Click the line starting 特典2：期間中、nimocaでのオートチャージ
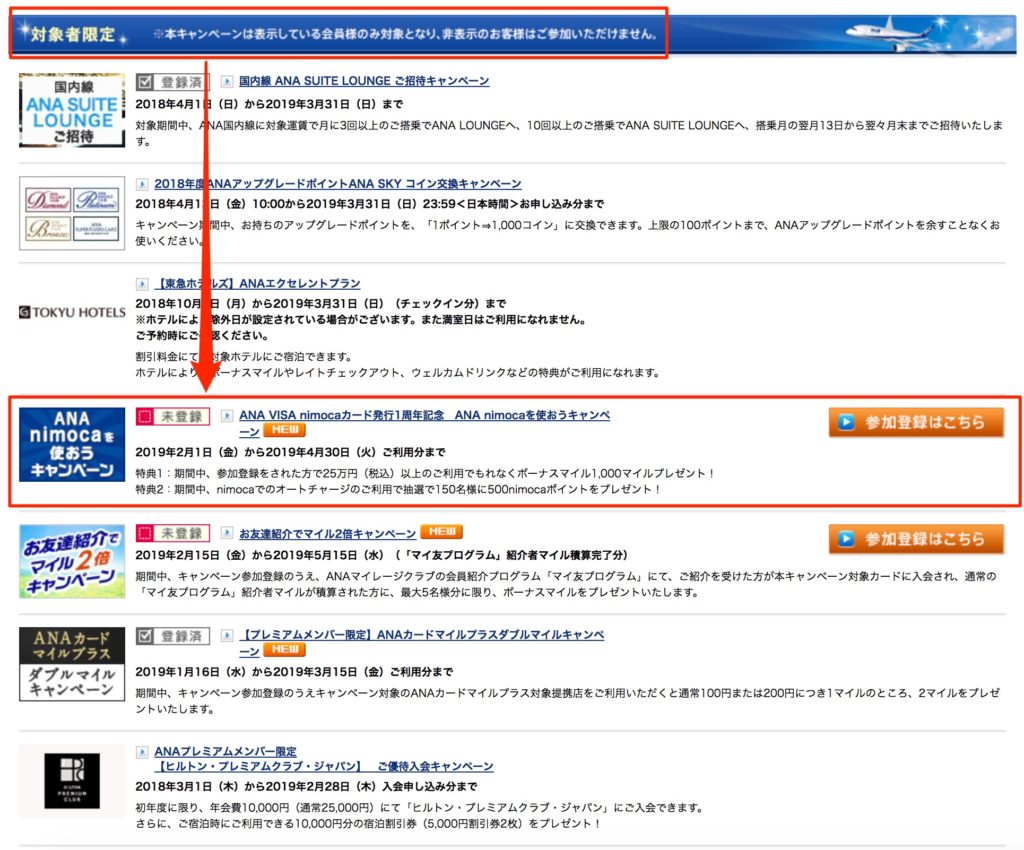Image resolution: width=1024 pixels, height=850 pixels. point(398,490)
